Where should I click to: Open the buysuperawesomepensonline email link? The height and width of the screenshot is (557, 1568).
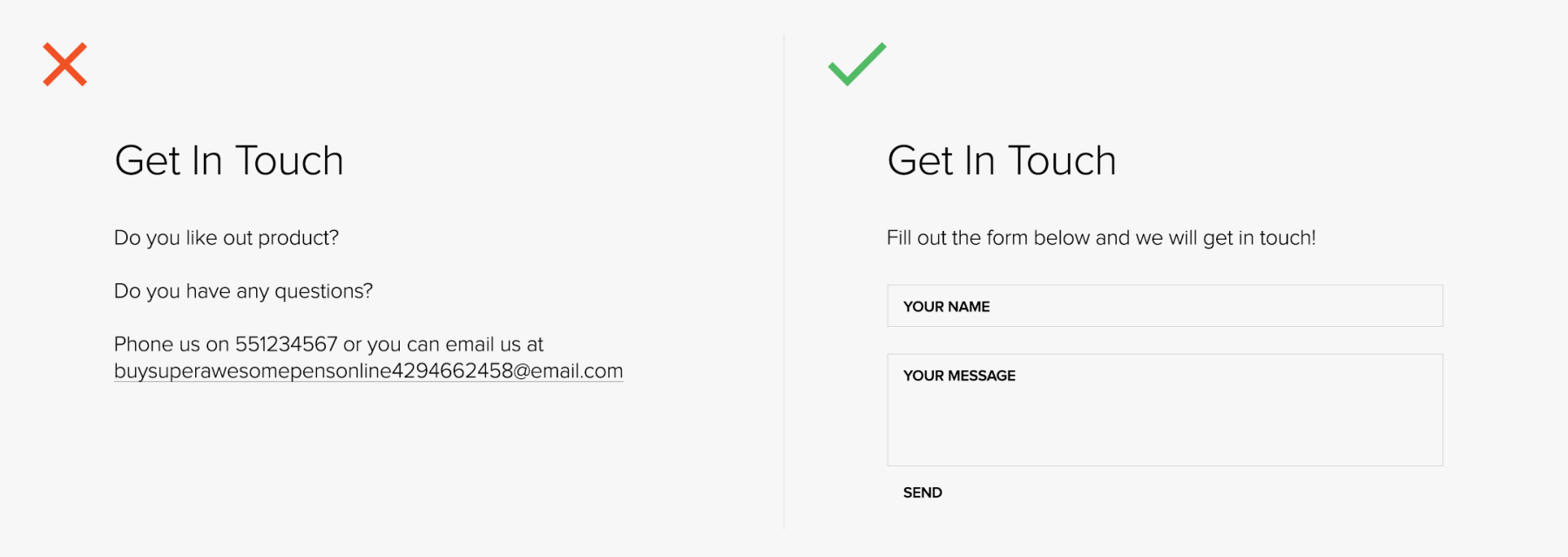coord(368,371)
